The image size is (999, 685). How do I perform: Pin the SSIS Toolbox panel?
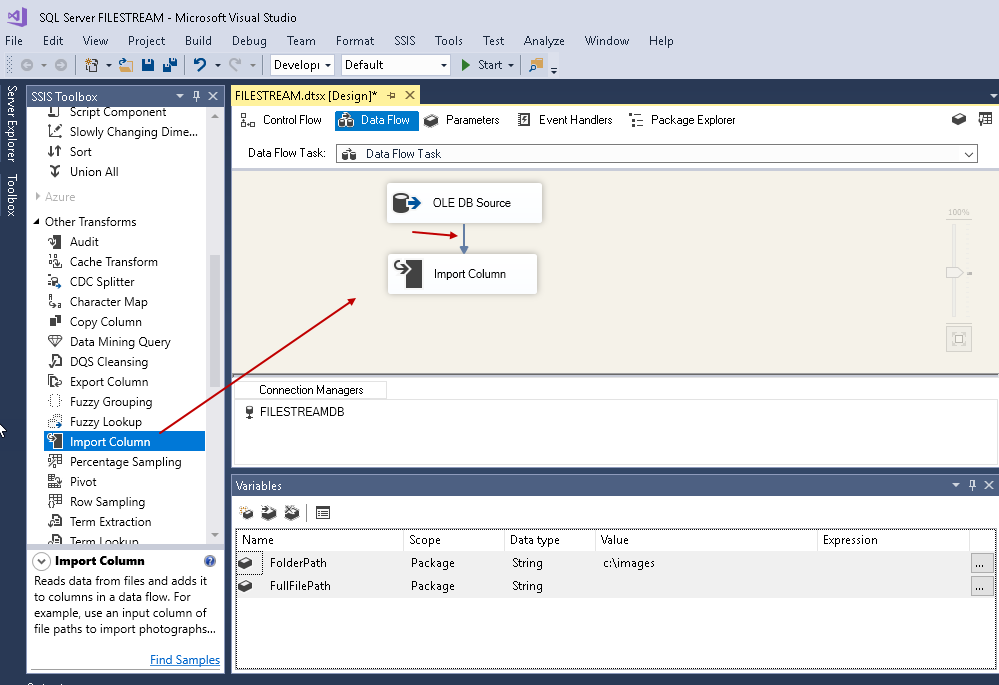coord(196,96)
